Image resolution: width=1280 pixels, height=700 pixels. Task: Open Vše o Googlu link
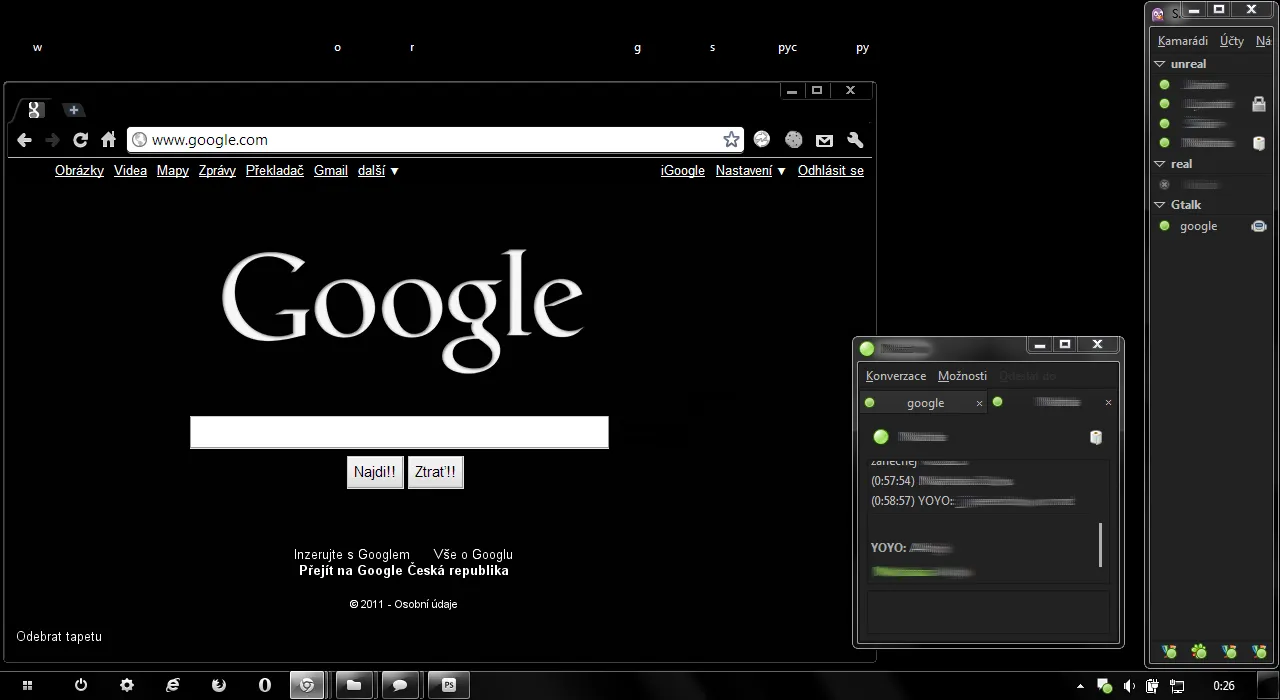[473, 554]
